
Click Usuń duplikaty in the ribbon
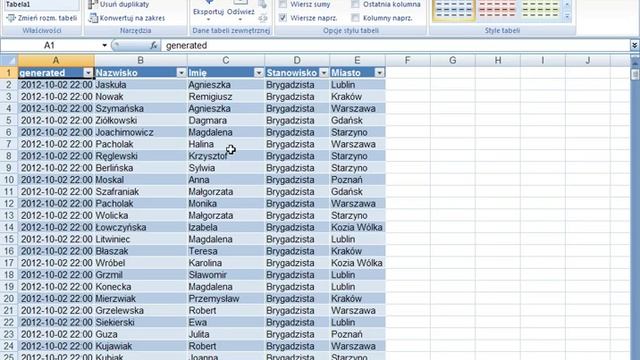point(124,4)
